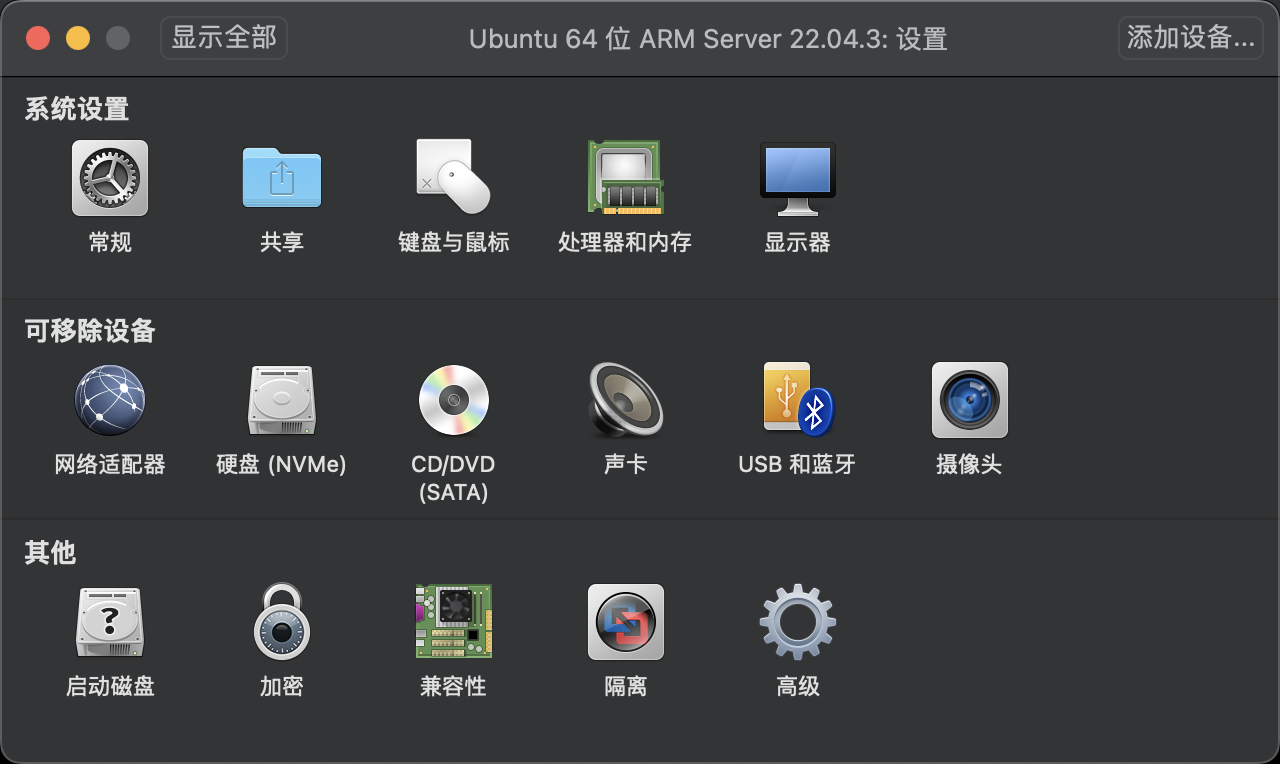Viewport: 1280px width, 764px height.
Task: Close the settings window with red button
Action: pyautogui.click(x=38, y=39)
